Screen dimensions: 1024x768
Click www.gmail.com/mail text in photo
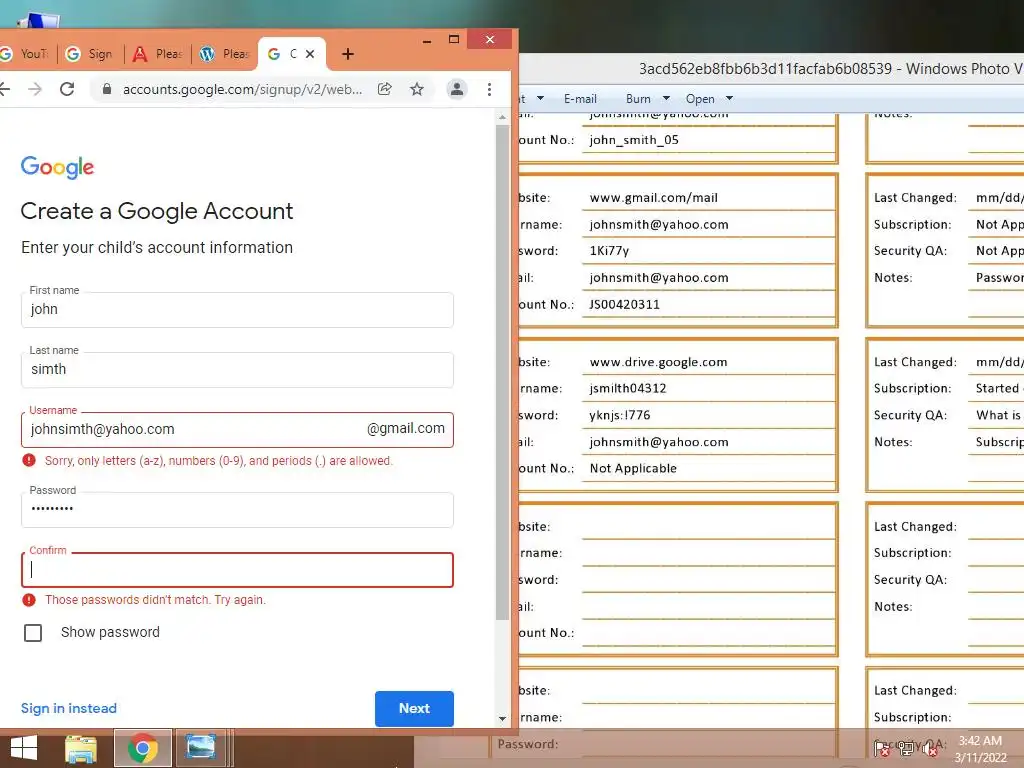653,198
